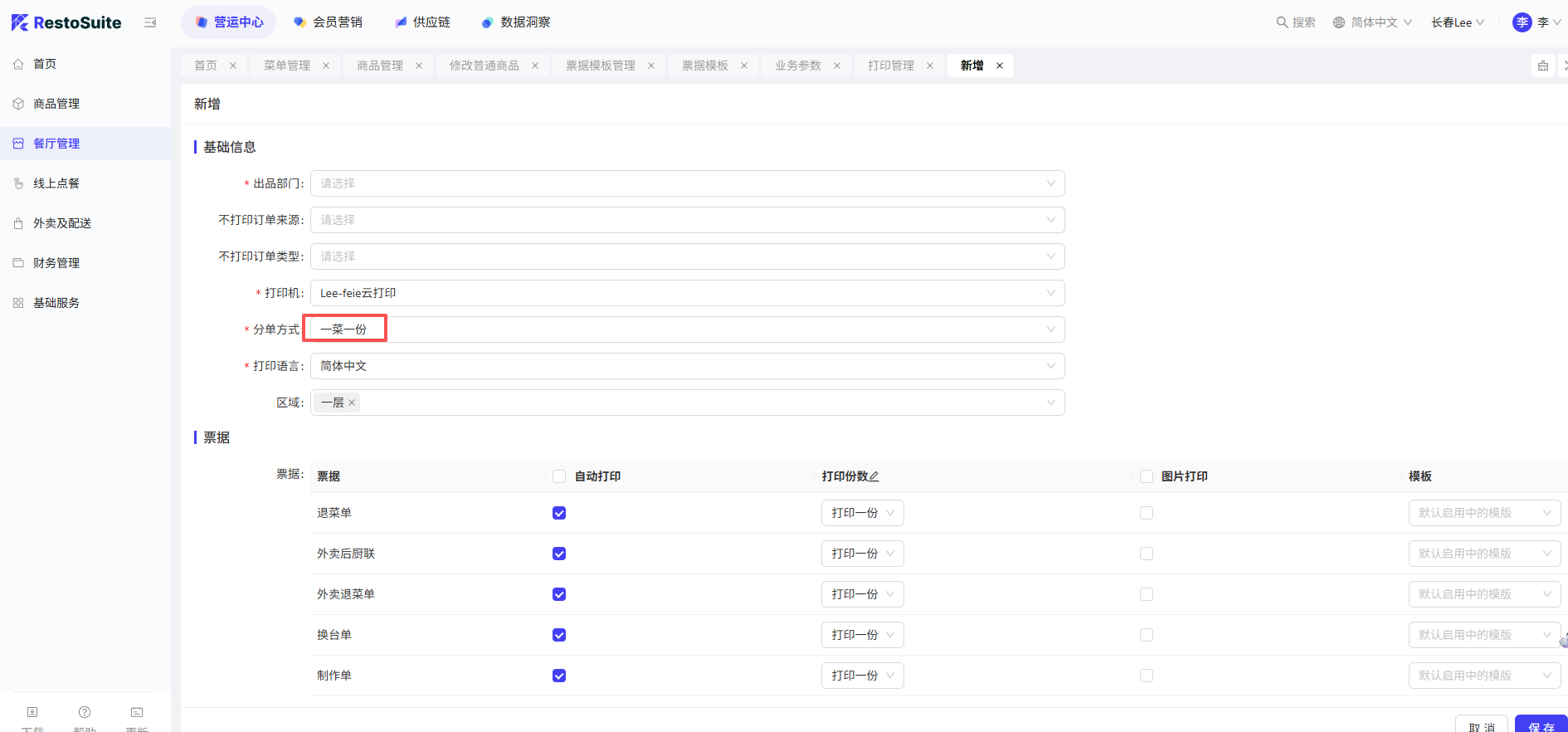
Task: Remove the 一层 tag with its x icon
Action: [352, 403]
